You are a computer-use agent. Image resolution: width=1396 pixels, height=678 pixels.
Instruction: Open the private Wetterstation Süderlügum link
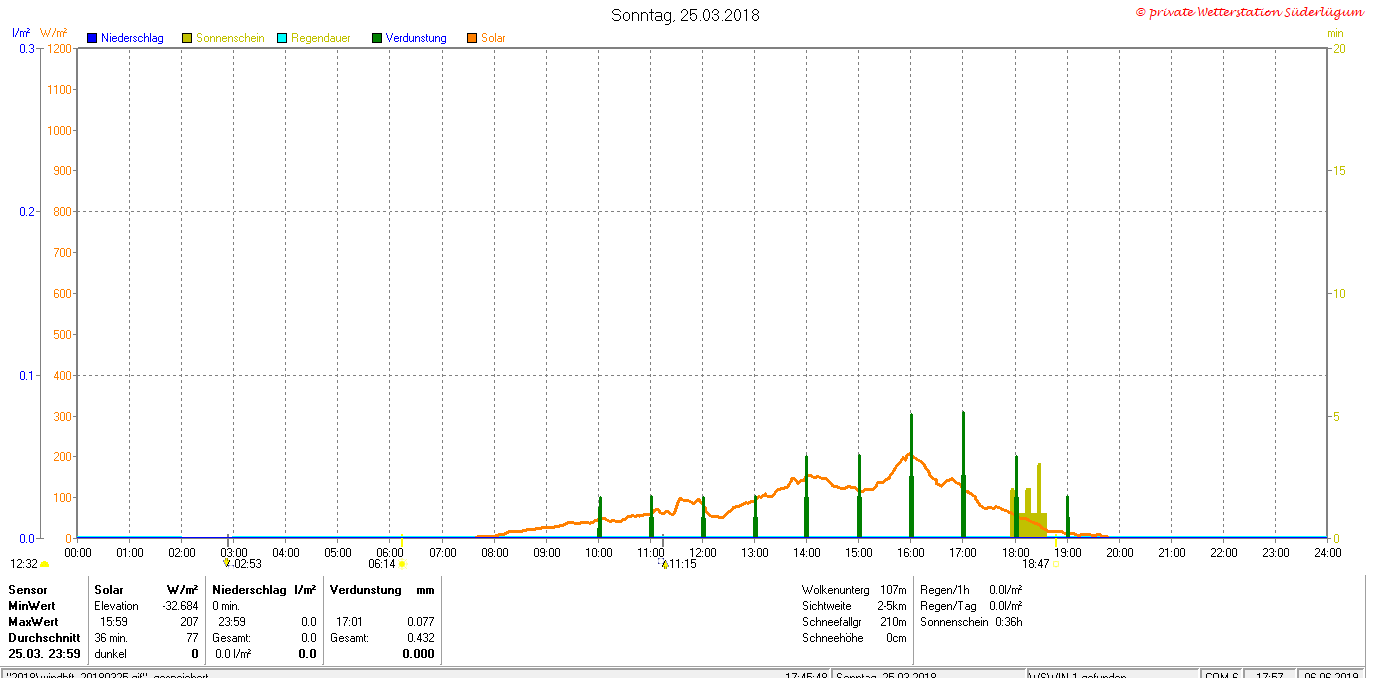click(x=1249, y=12)
